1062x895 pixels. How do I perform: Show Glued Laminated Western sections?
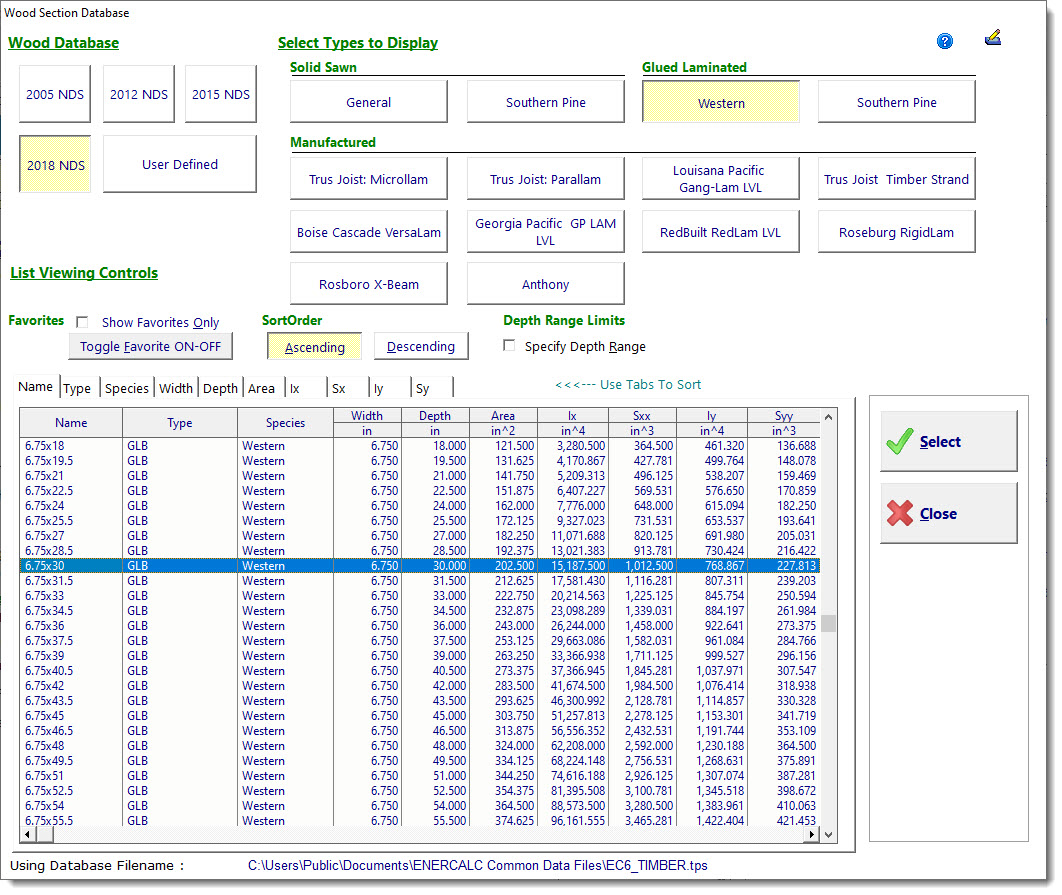click(x=721, y=102)
